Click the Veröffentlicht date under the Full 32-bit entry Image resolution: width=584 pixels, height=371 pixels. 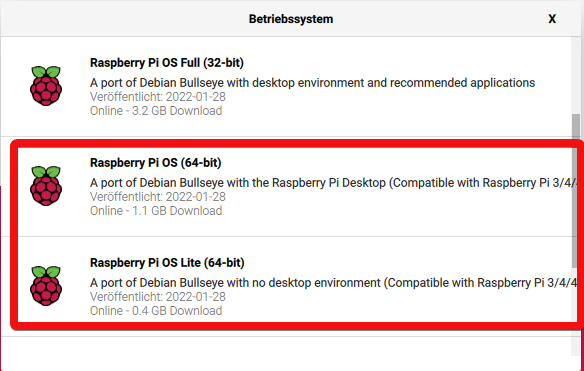coord(158,97)
